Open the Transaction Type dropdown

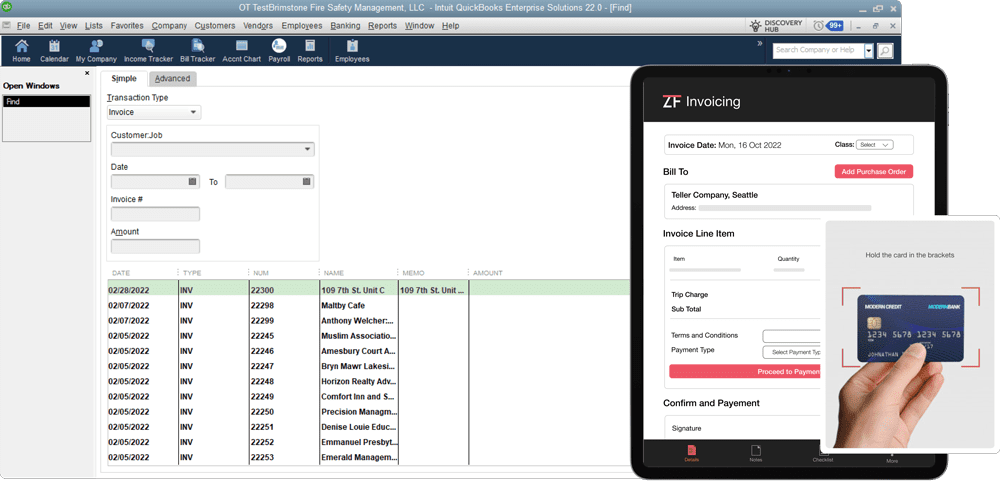coord(154,112)
